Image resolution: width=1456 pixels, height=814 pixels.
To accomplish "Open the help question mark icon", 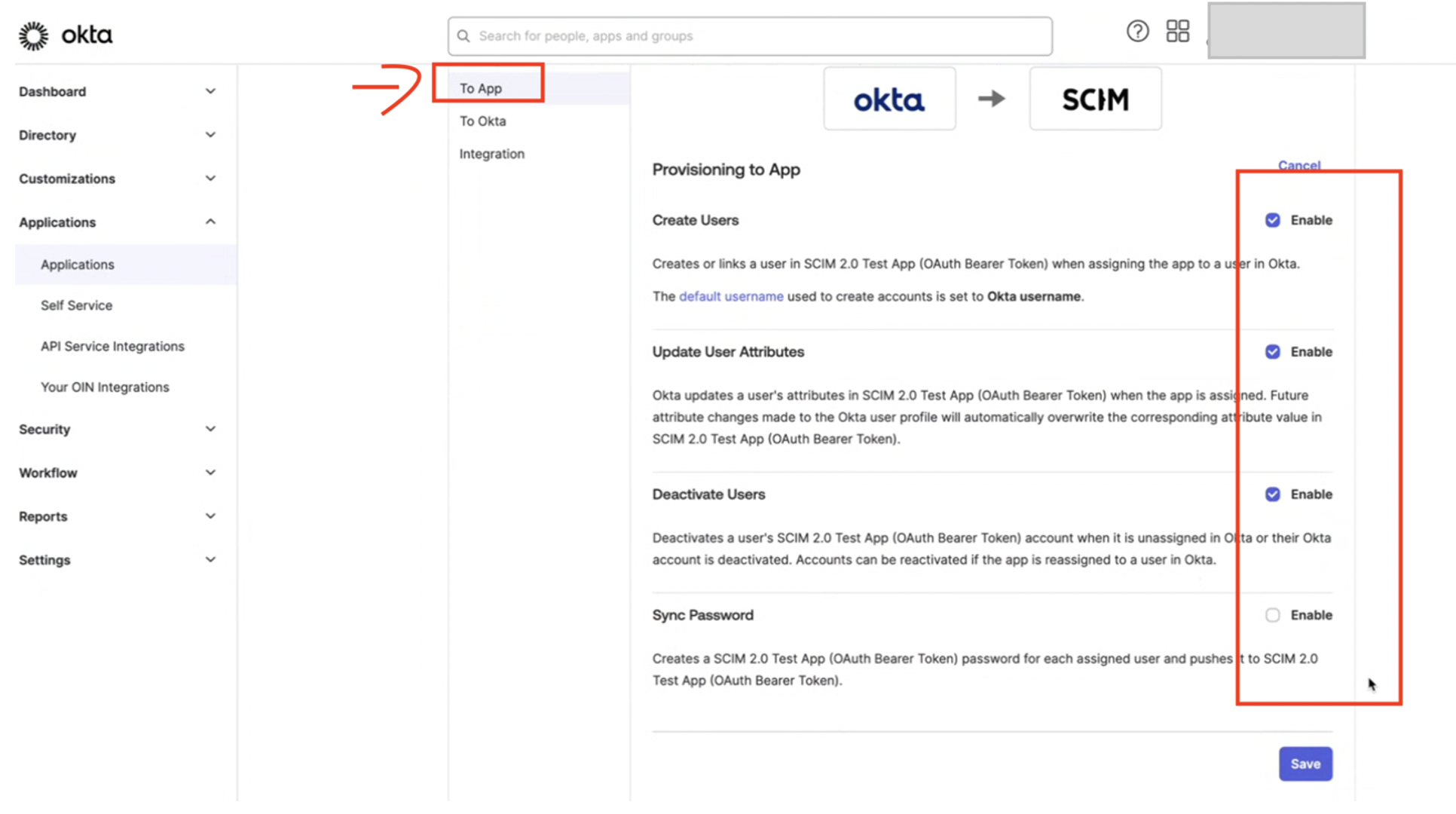I will coord(1137,31).
